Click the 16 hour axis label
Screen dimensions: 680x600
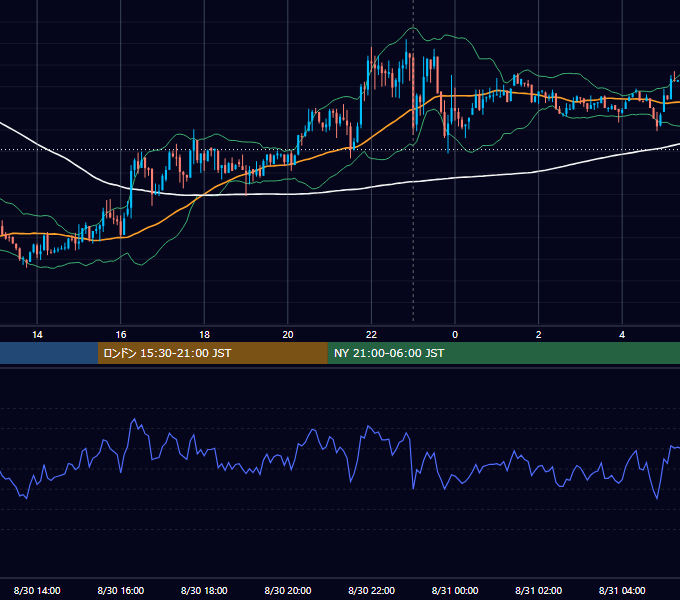121,335
